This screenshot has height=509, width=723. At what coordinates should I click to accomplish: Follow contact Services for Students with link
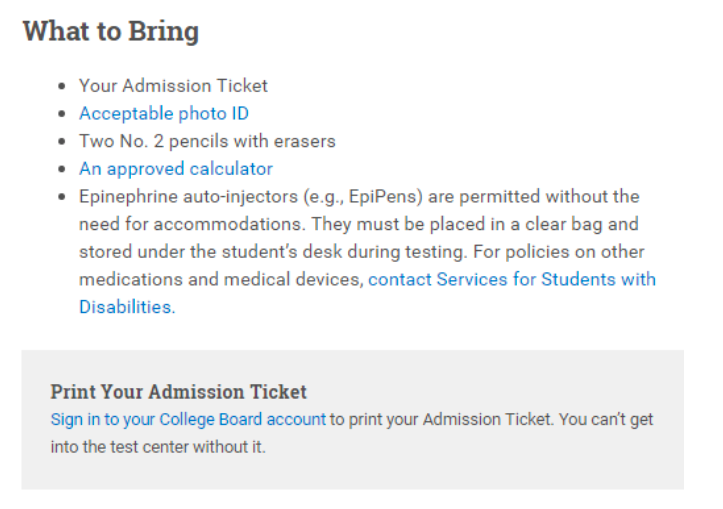[x=512, y=279]
